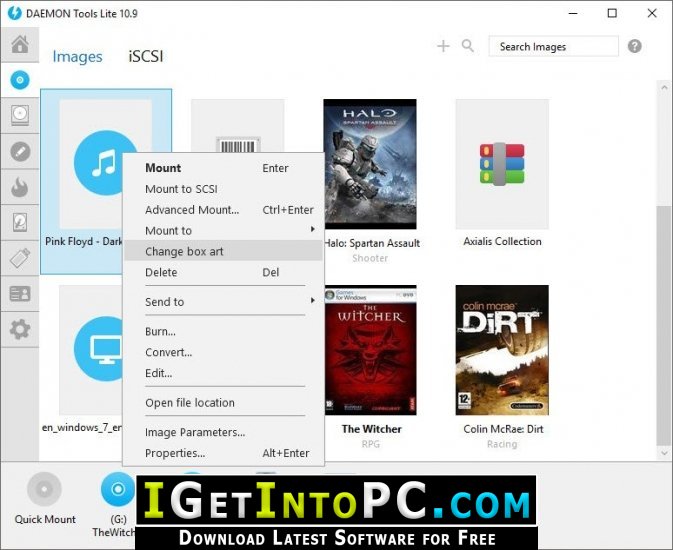Click the scrollbar down arrow
The height and width of the screenshot is (550, 673).
coord(664,453)
